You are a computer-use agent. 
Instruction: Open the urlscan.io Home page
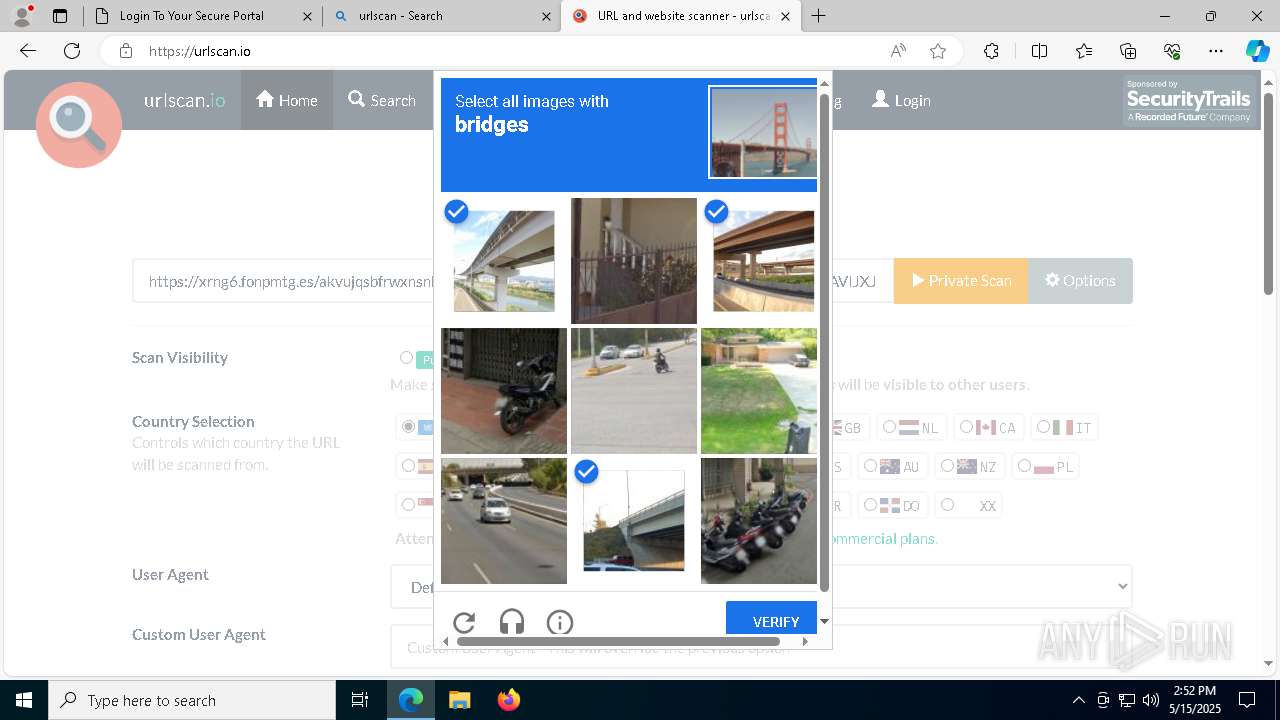[x=287, y=100]
